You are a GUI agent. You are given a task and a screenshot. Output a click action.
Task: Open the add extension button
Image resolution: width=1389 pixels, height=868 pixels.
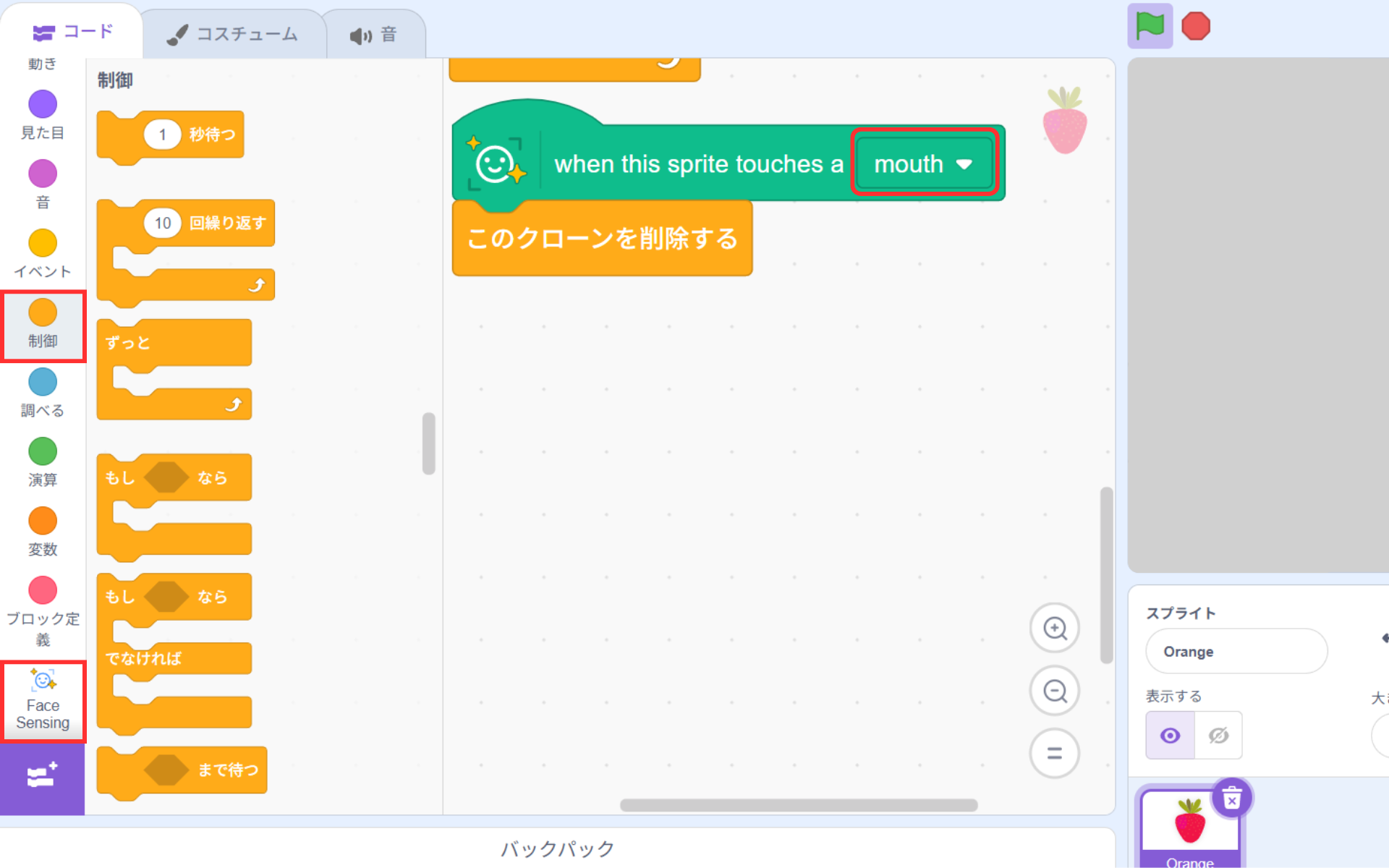42,778
